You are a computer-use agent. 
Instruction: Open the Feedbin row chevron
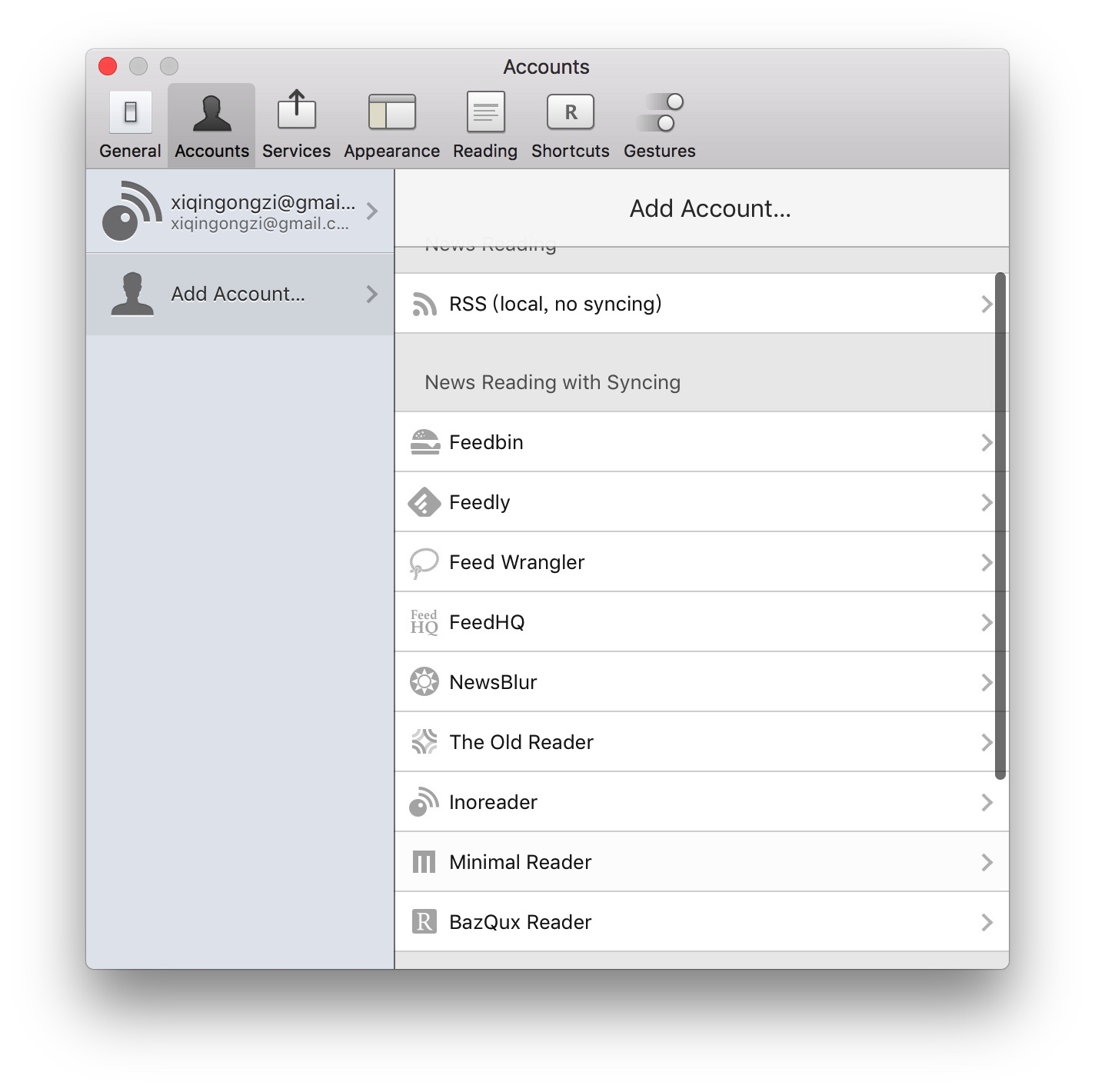click(x=987, y=442)
